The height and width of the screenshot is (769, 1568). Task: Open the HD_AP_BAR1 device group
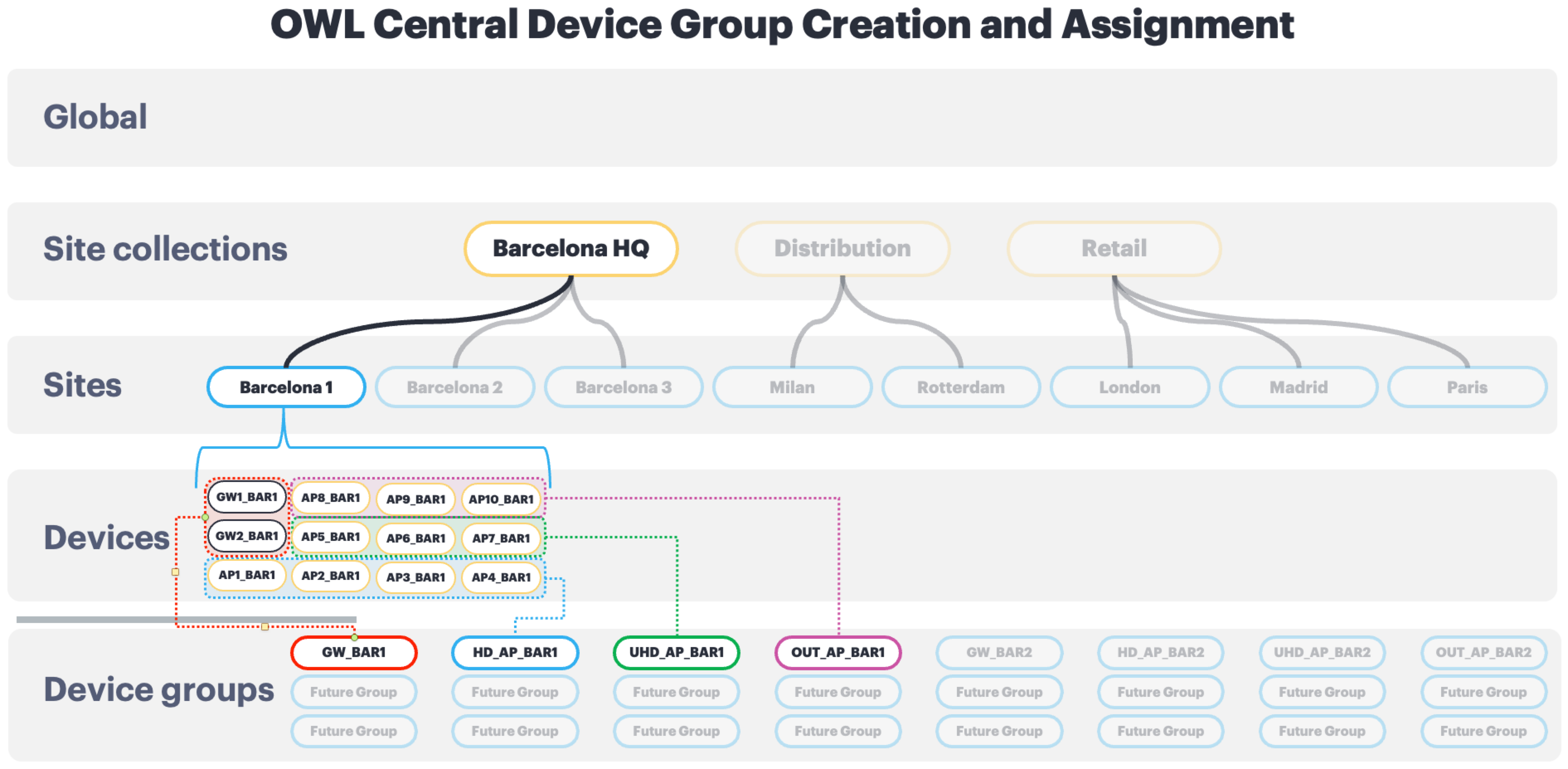click(x=515, y=653)
